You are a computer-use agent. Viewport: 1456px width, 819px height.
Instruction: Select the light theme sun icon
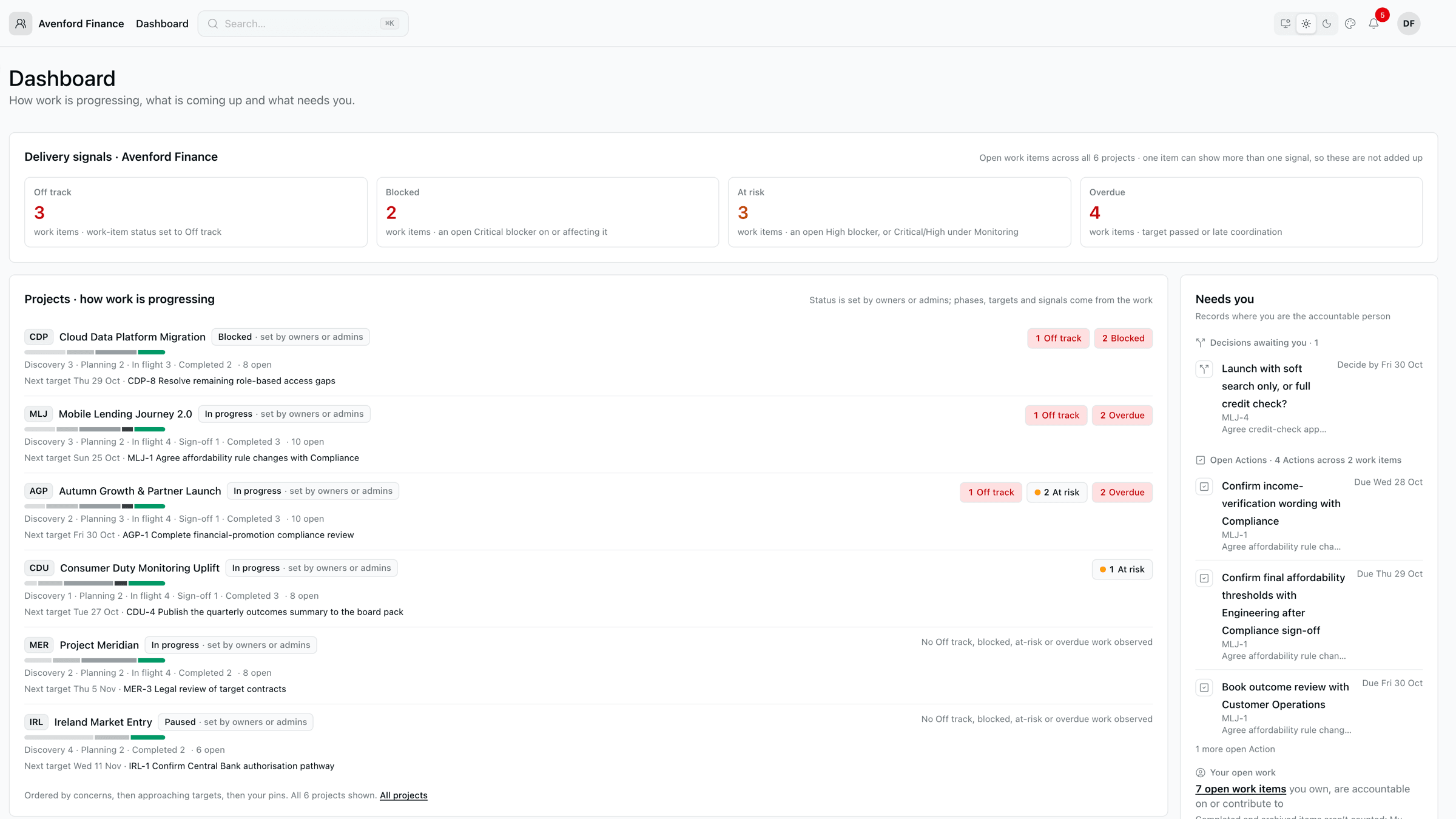(1306, 24)
